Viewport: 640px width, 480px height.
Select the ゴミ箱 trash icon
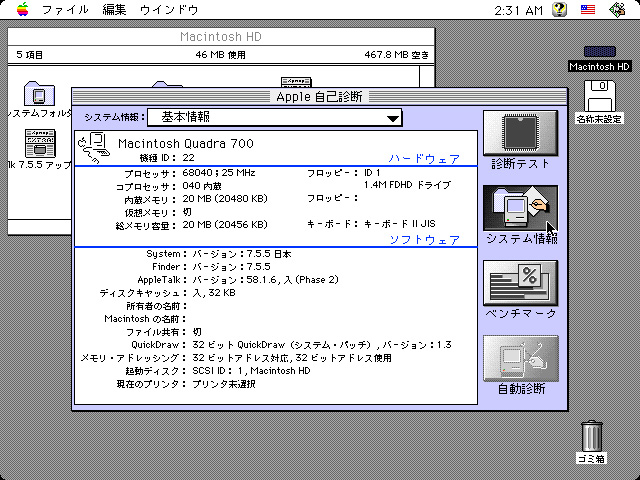591,436
